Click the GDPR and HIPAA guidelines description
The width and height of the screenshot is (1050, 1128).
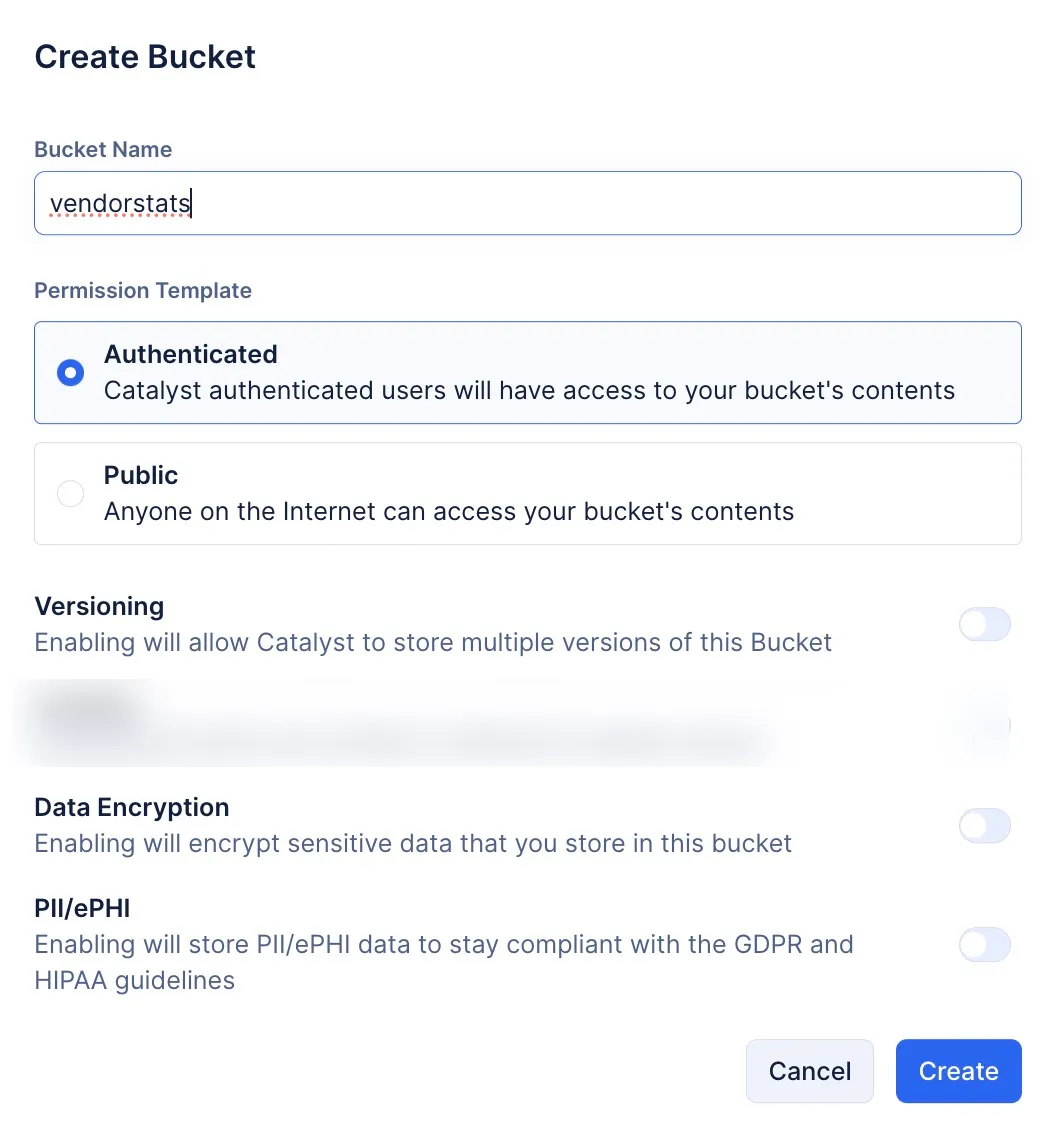point(444,962)
